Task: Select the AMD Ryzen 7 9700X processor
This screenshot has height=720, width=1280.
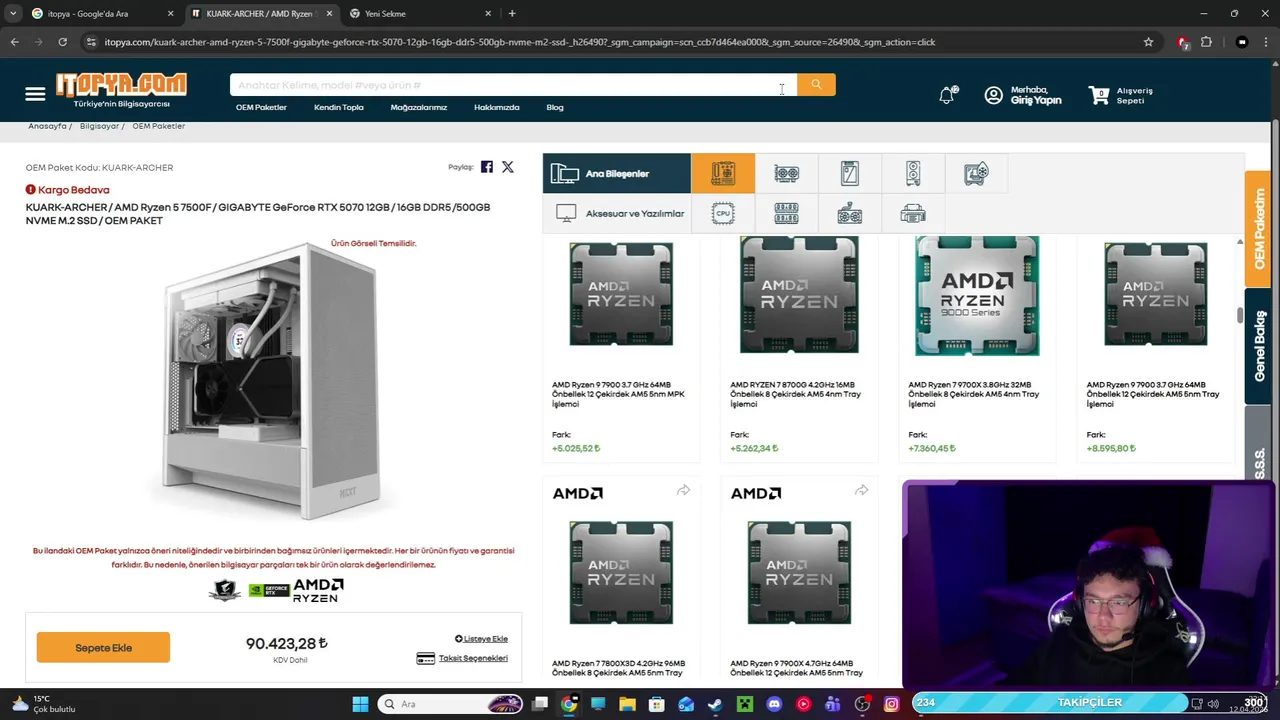Action: pyautogui.click(x=977, y=350)
